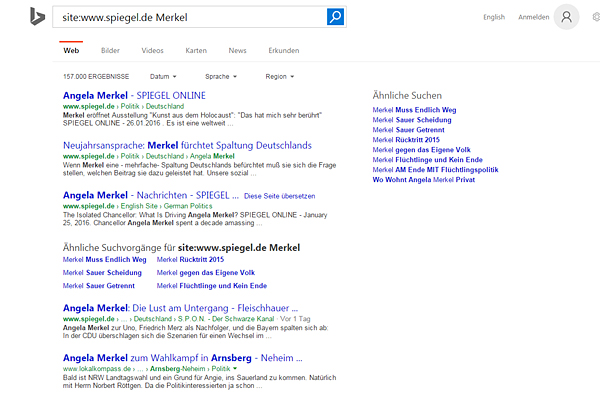Open the Erkunden tab

283,50
